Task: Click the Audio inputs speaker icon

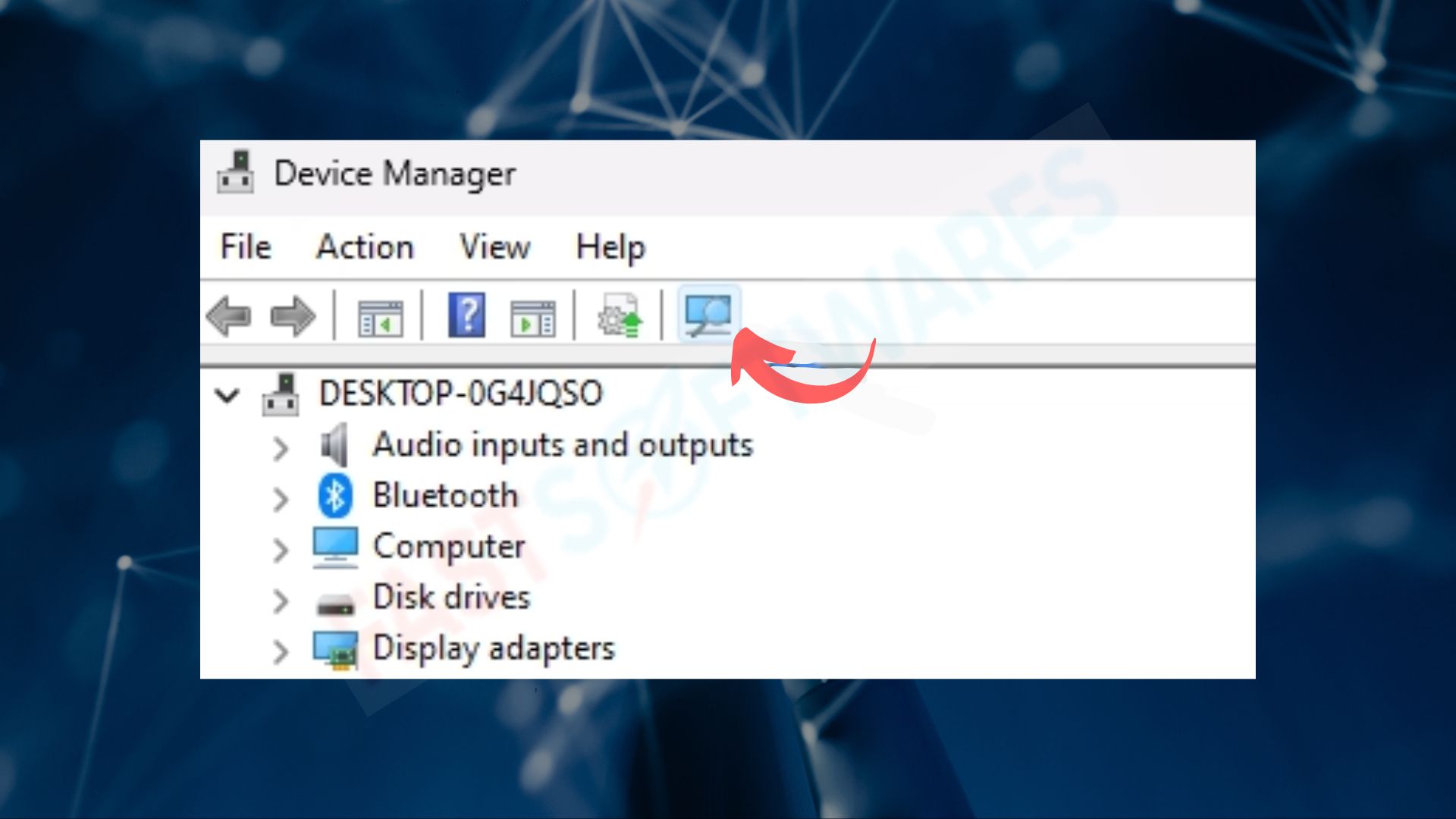Action: [334, 445]
